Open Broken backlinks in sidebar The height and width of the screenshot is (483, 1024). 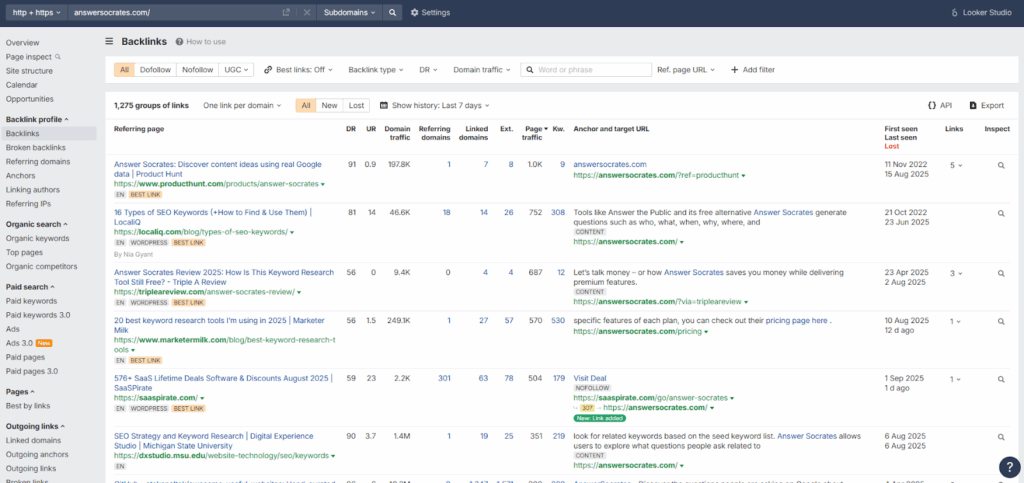pos(35,148)
